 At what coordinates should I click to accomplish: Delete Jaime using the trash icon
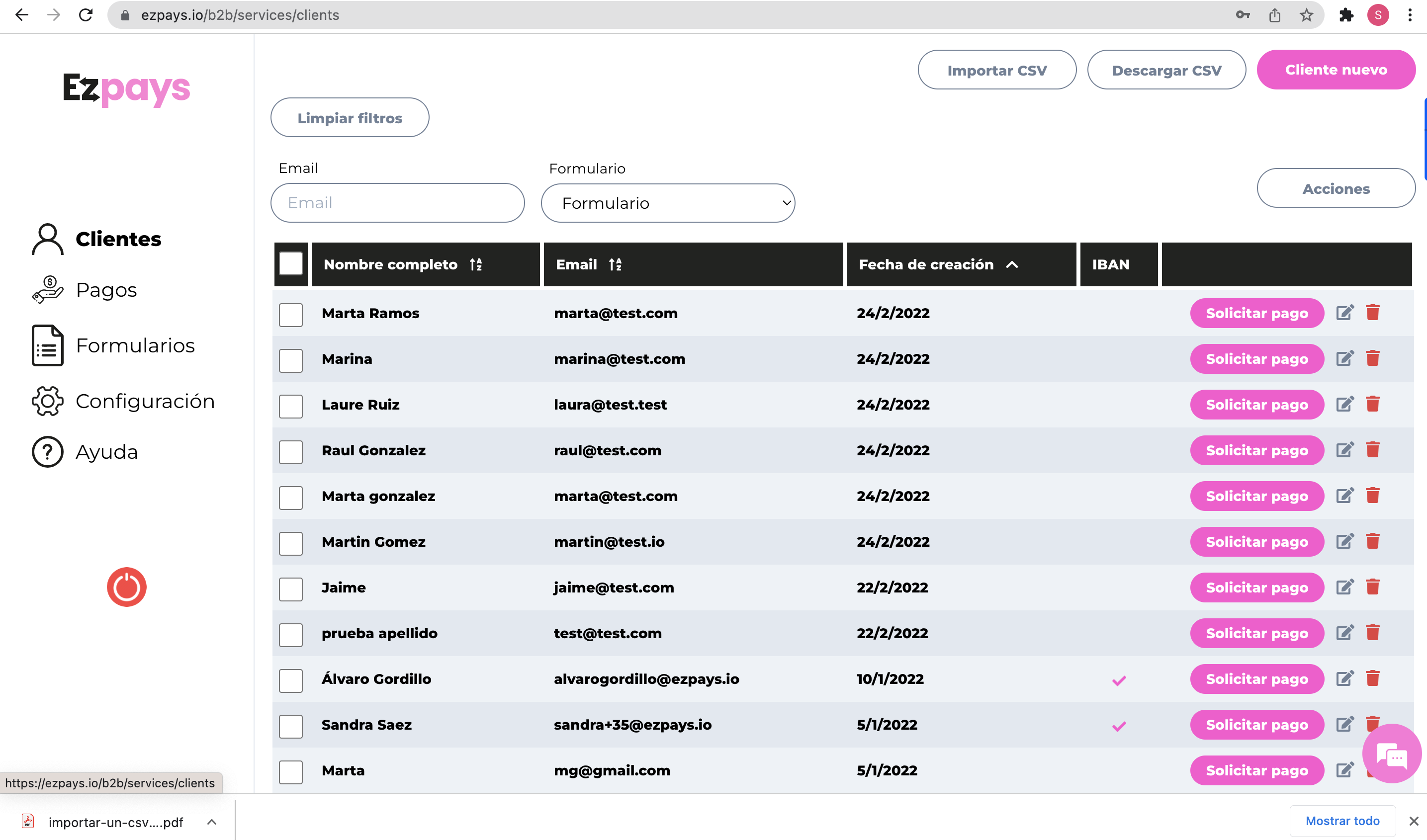1373,587
